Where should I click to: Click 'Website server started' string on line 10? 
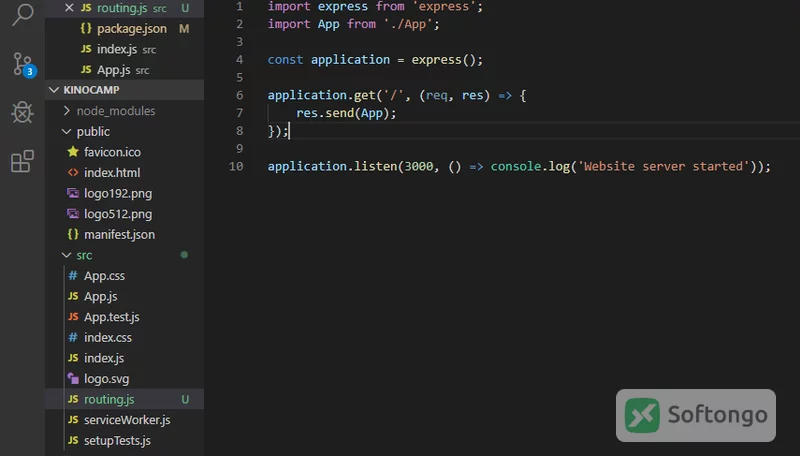coord(663,166)
